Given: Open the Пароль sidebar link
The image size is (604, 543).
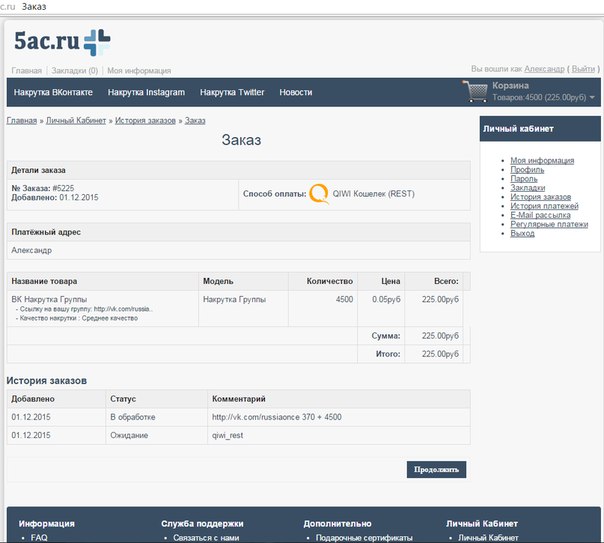Looking at the screenshot, I should pyautogui.click(x=523, y=179).
